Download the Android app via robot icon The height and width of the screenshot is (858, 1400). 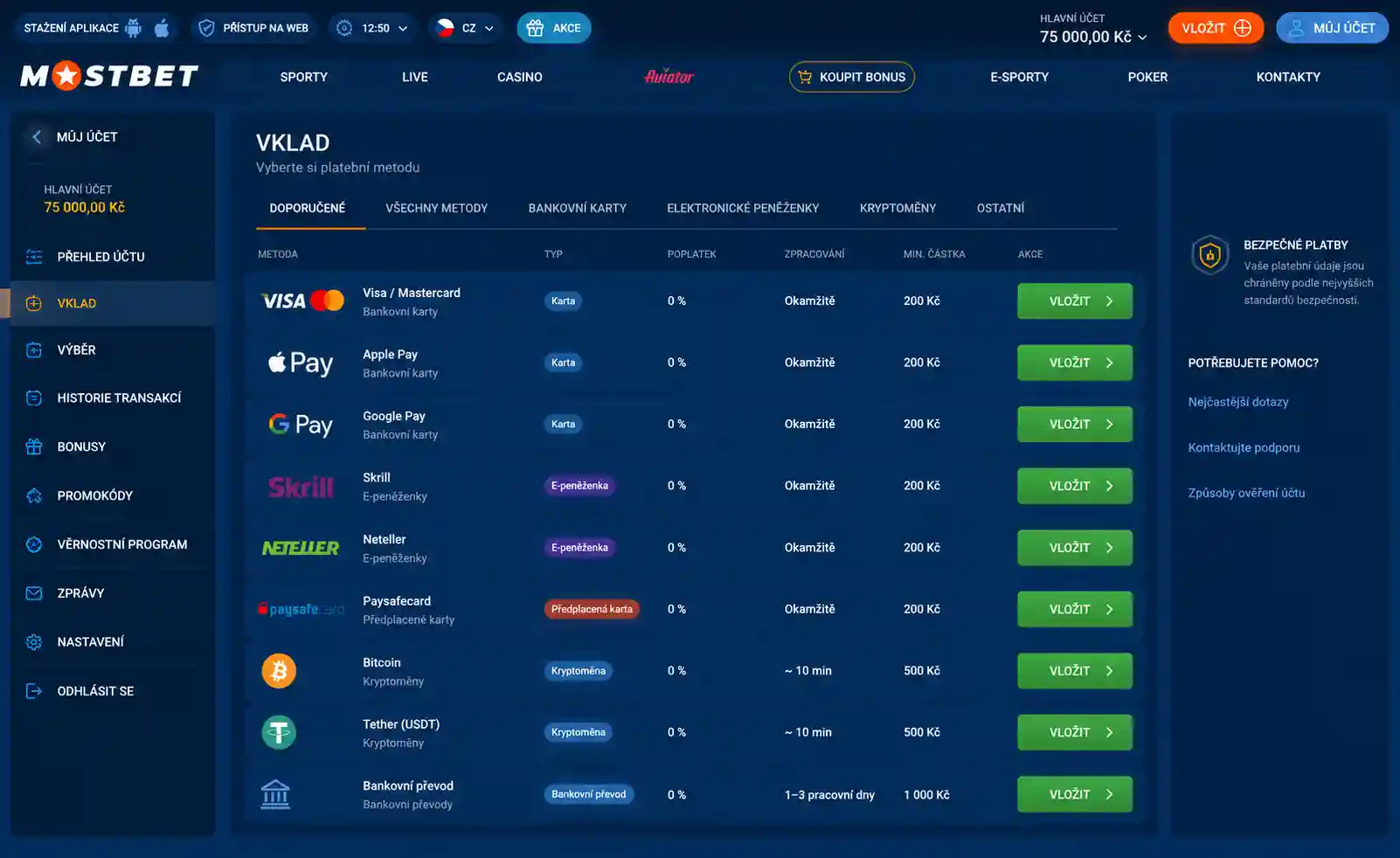(x=133, y=28)
